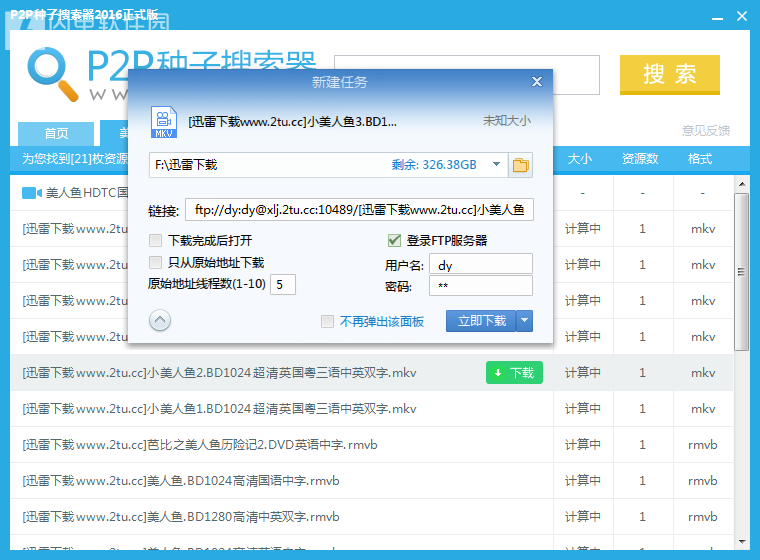Screen dimensions: 760x560
Task: Click the 链接 ftp URL field
Action: pos(360,209)
